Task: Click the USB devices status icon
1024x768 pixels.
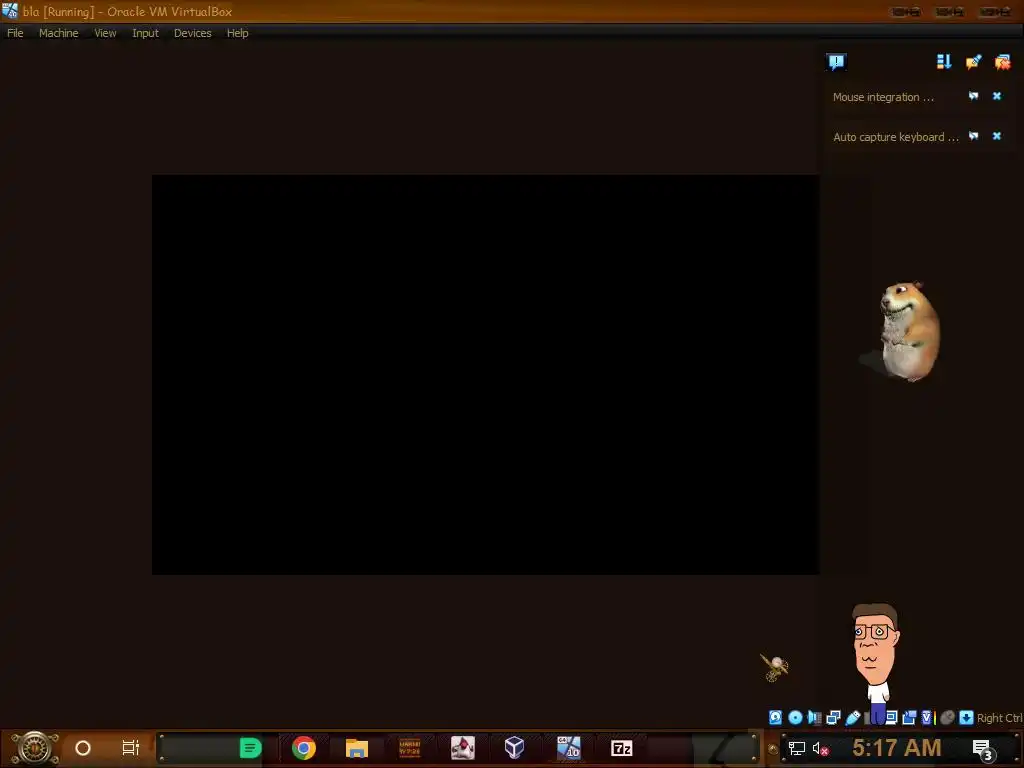Action: point(853,718)
